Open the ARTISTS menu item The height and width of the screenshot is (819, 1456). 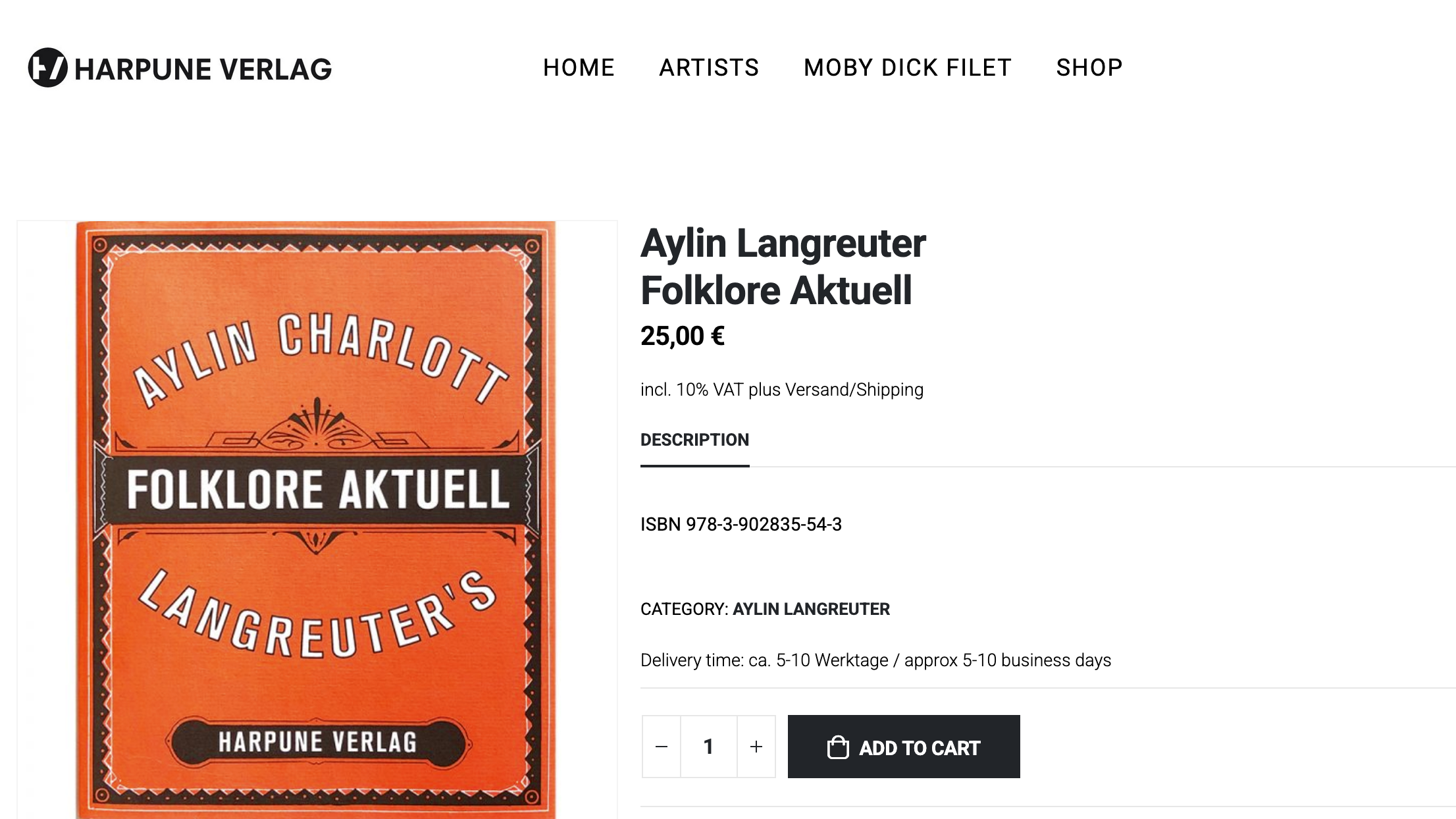709,68
